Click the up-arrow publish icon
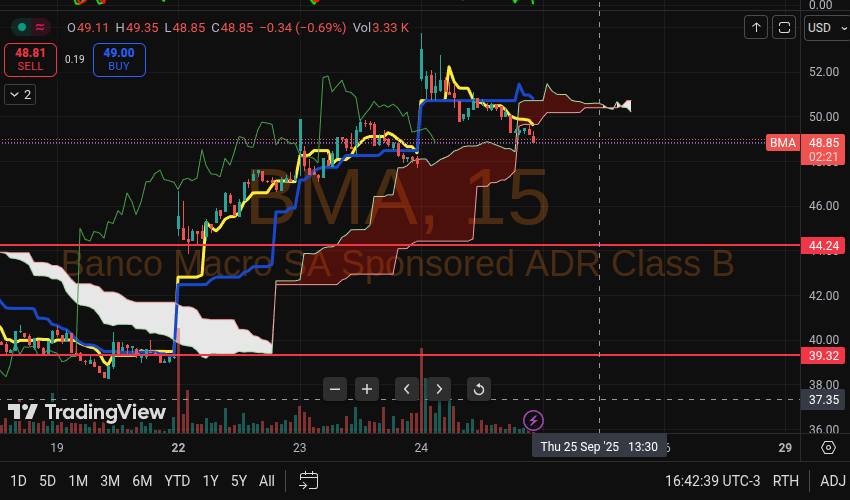Screen dimensions: 850x500 [x=756, y=28]
